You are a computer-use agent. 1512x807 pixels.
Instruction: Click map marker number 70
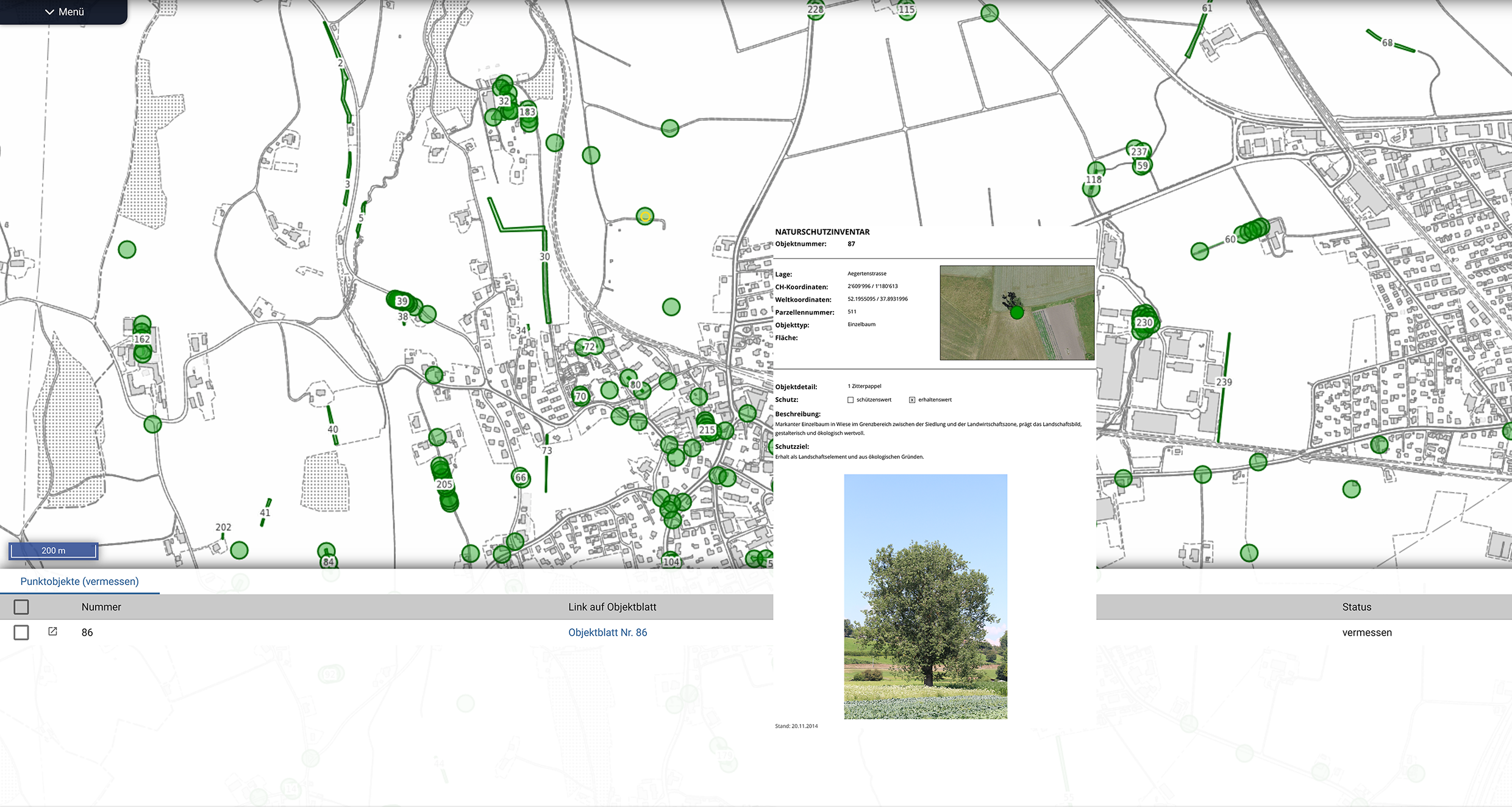pos(580,396)
